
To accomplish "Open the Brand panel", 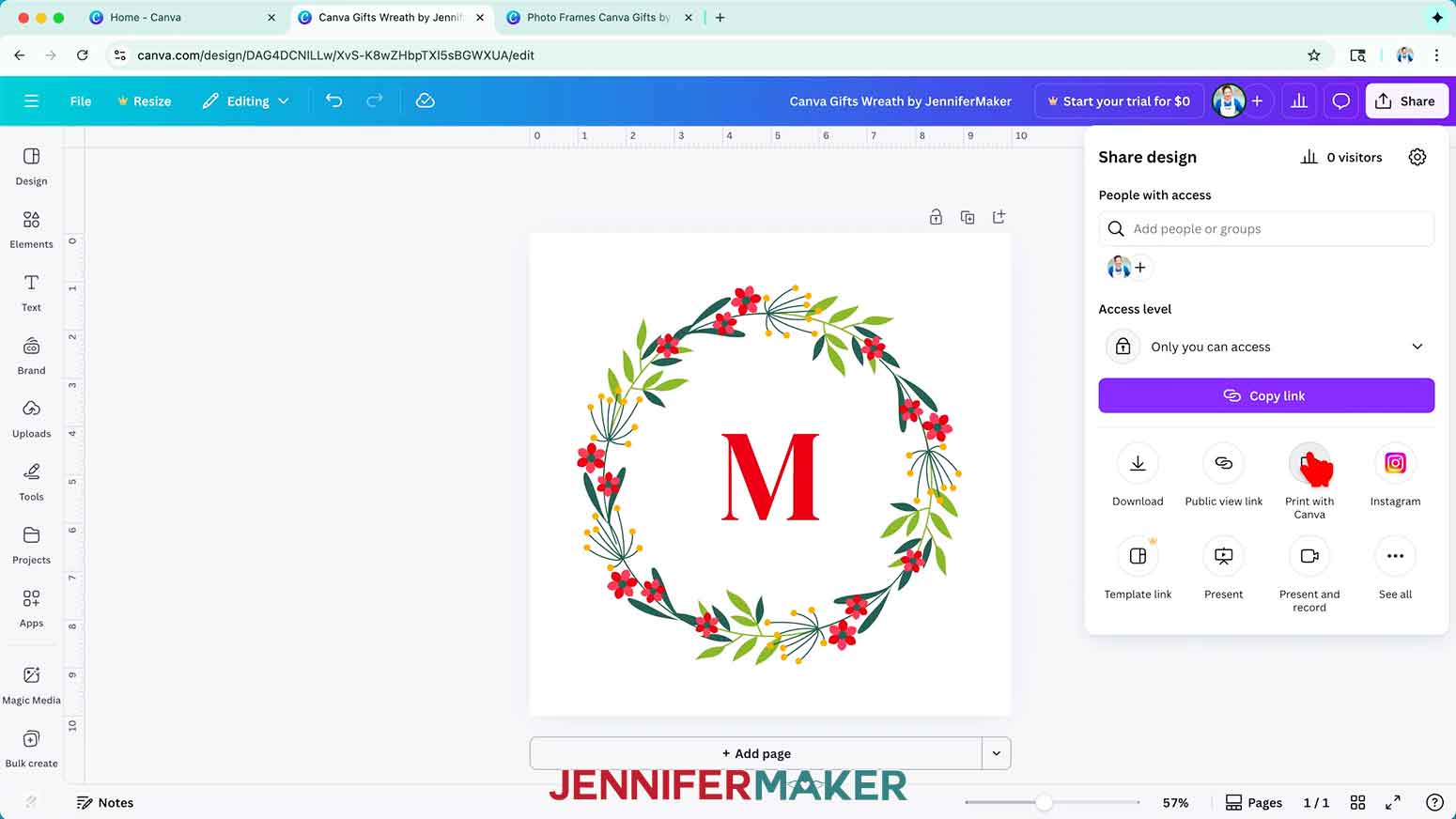I will [31, 355].
